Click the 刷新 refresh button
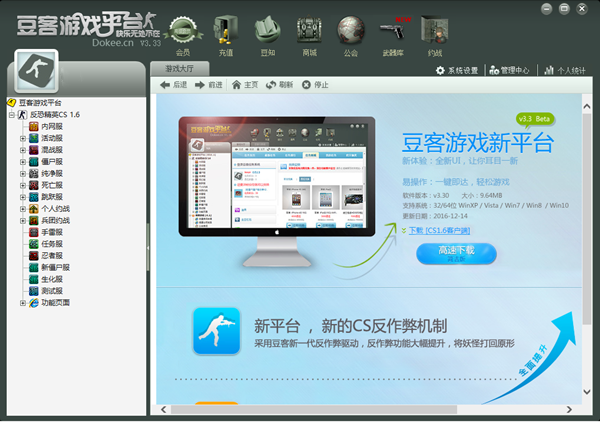The image size is (600, 422). pos(279,85)
